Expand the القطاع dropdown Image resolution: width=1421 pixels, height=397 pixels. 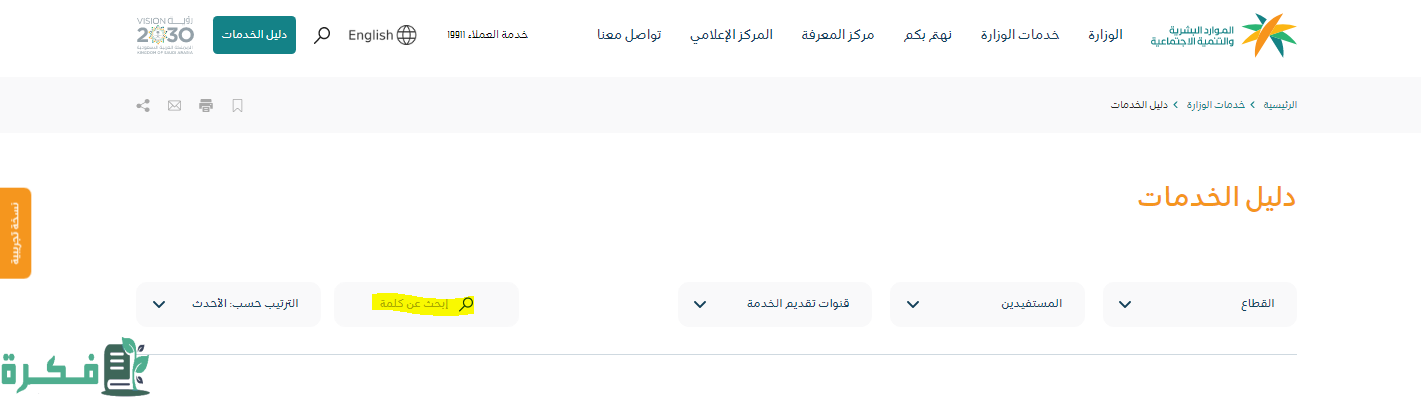[x=1200, y=304]
